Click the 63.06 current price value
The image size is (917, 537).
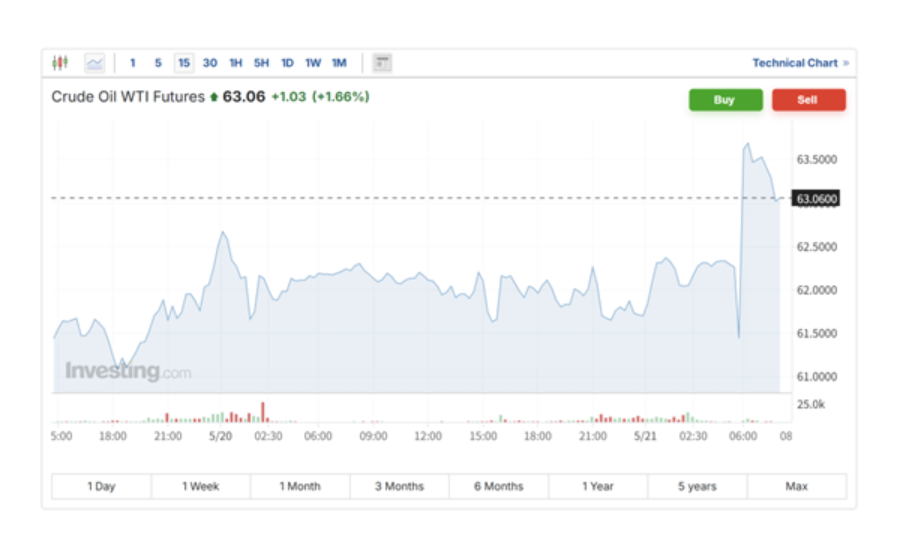click(244, 97)
